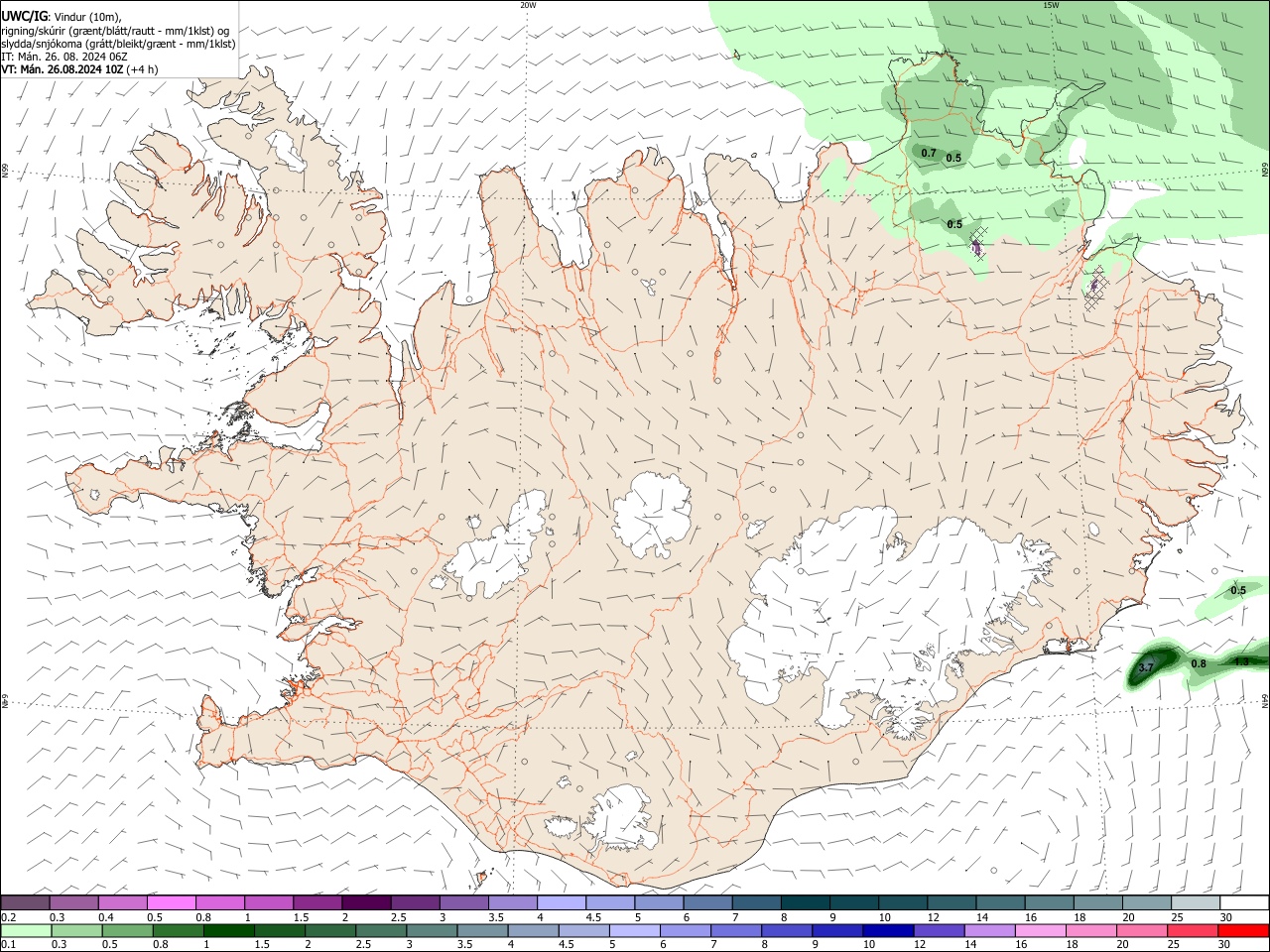Click the 10 deep blue swatch in the lower legend
The width and height of the screenshot is (1270, 952).
click(888, 931)
